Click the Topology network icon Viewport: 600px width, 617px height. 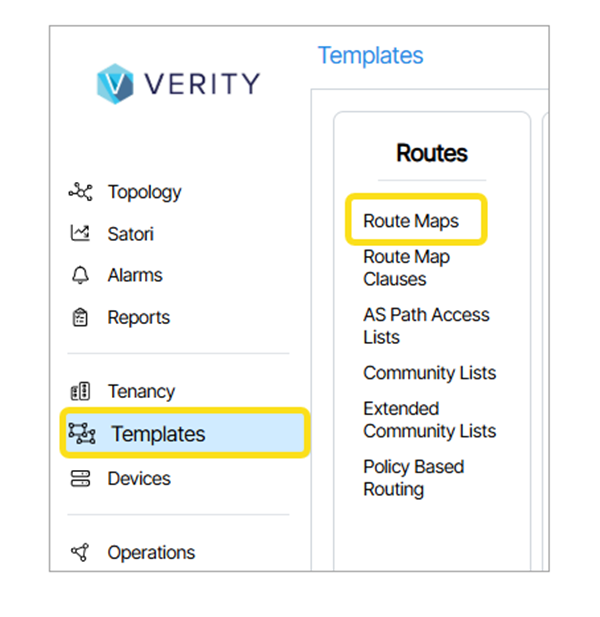coord(80,192)
